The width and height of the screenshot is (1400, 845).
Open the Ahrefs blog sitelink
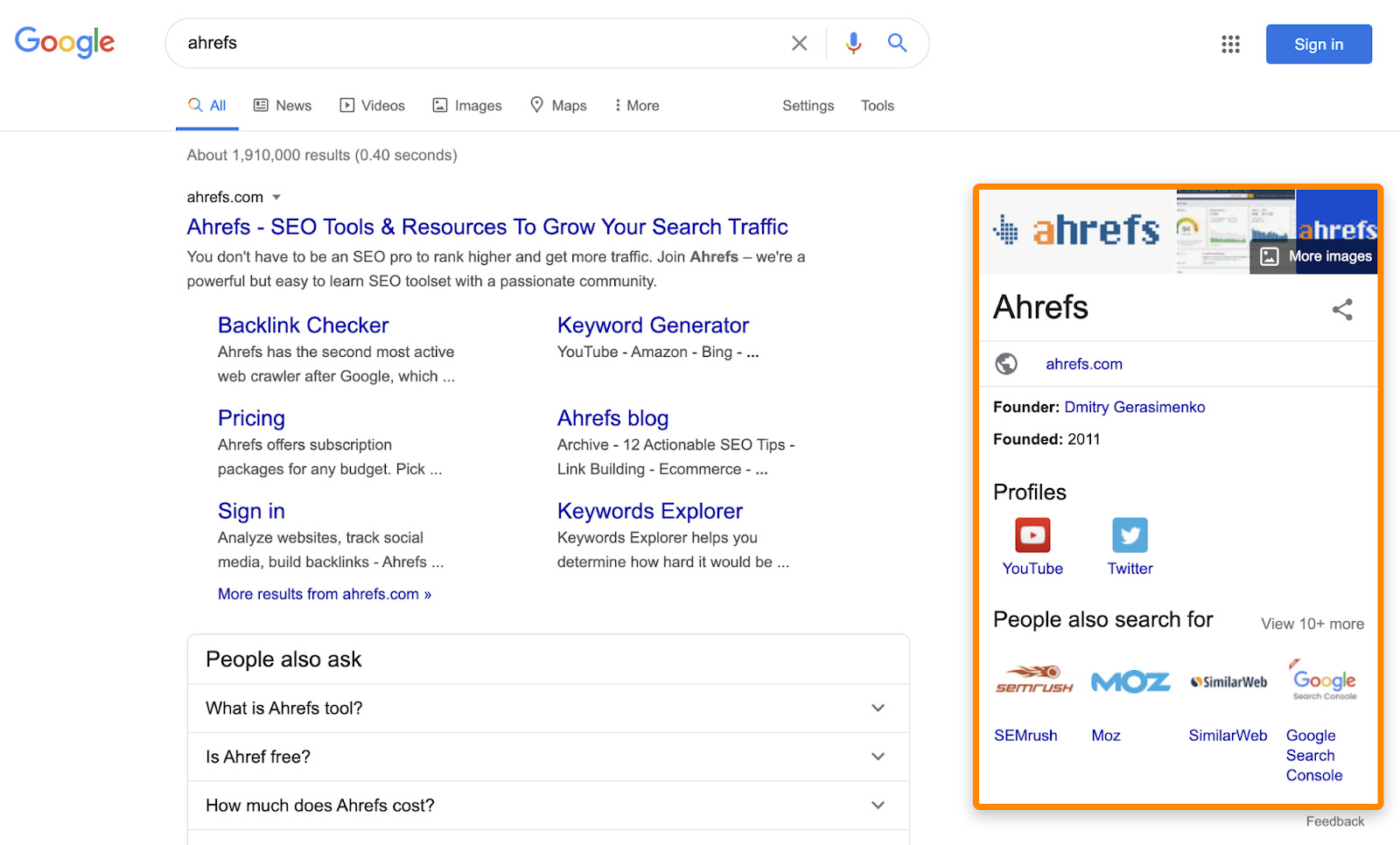click(x=612, y=418)
